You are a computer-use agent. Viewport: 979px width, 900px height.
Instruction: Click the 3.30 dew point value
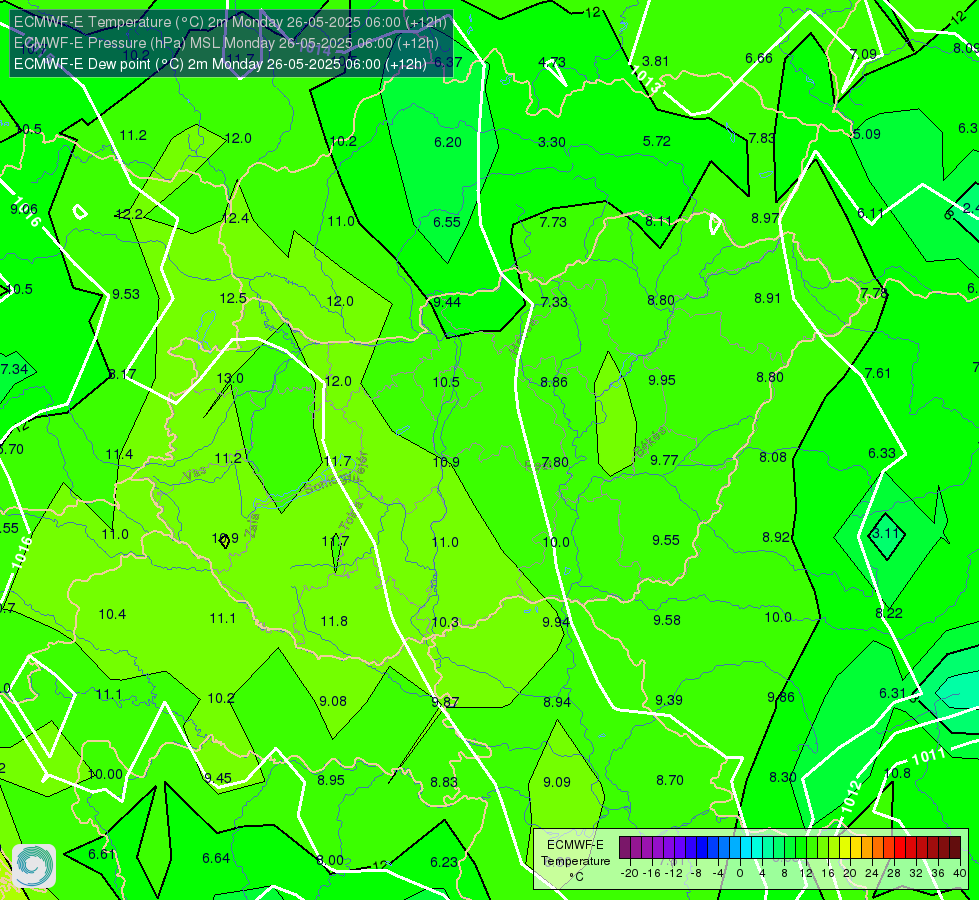pos(552,142)
